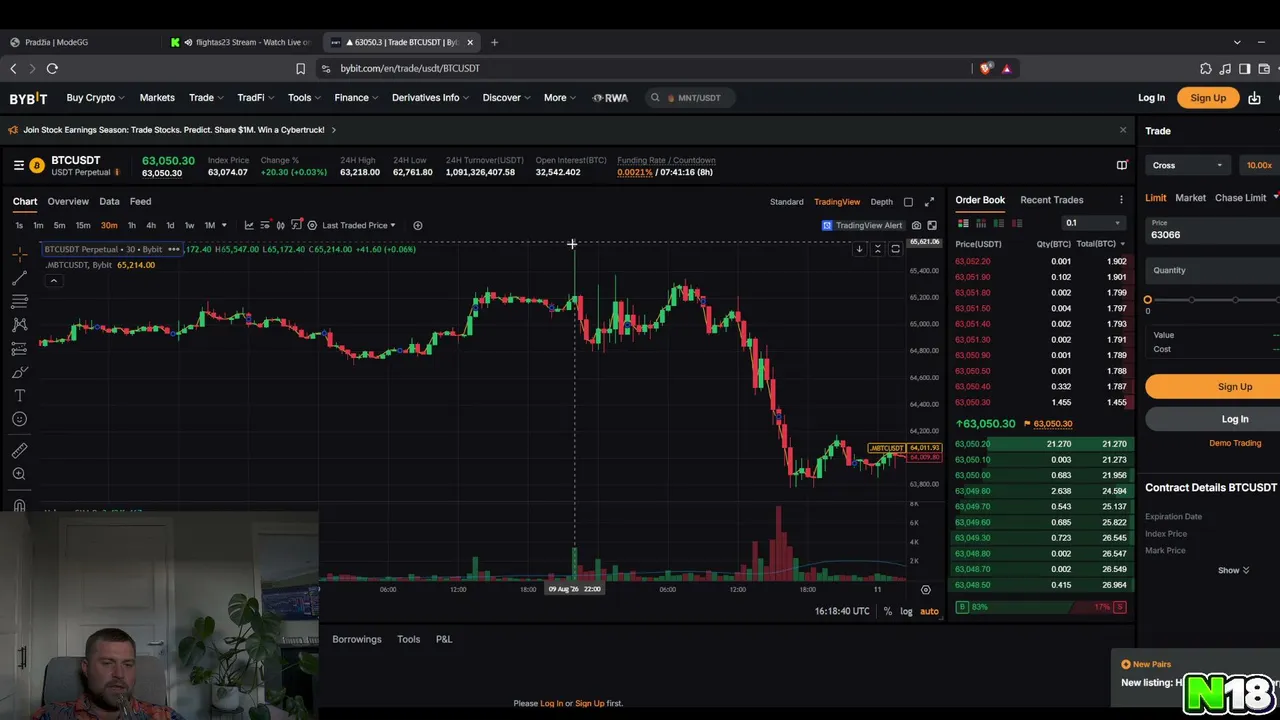Select the 1h timeframe
The width and height of the screenshot is (1280, 720).
[131, 225]
